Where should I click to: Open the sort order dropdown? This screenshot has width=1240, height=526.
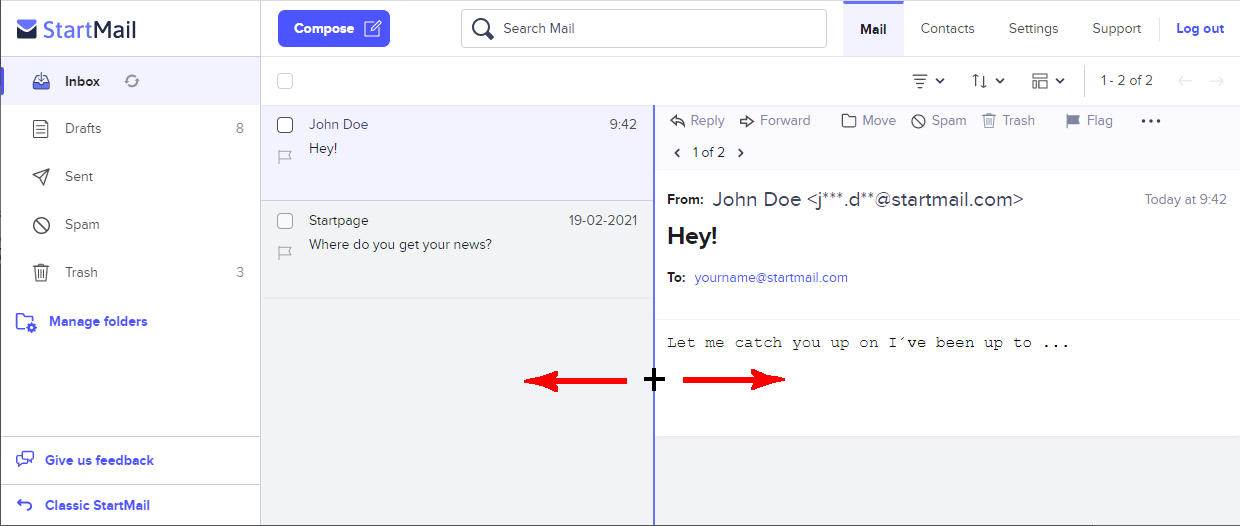click(988, 81)
